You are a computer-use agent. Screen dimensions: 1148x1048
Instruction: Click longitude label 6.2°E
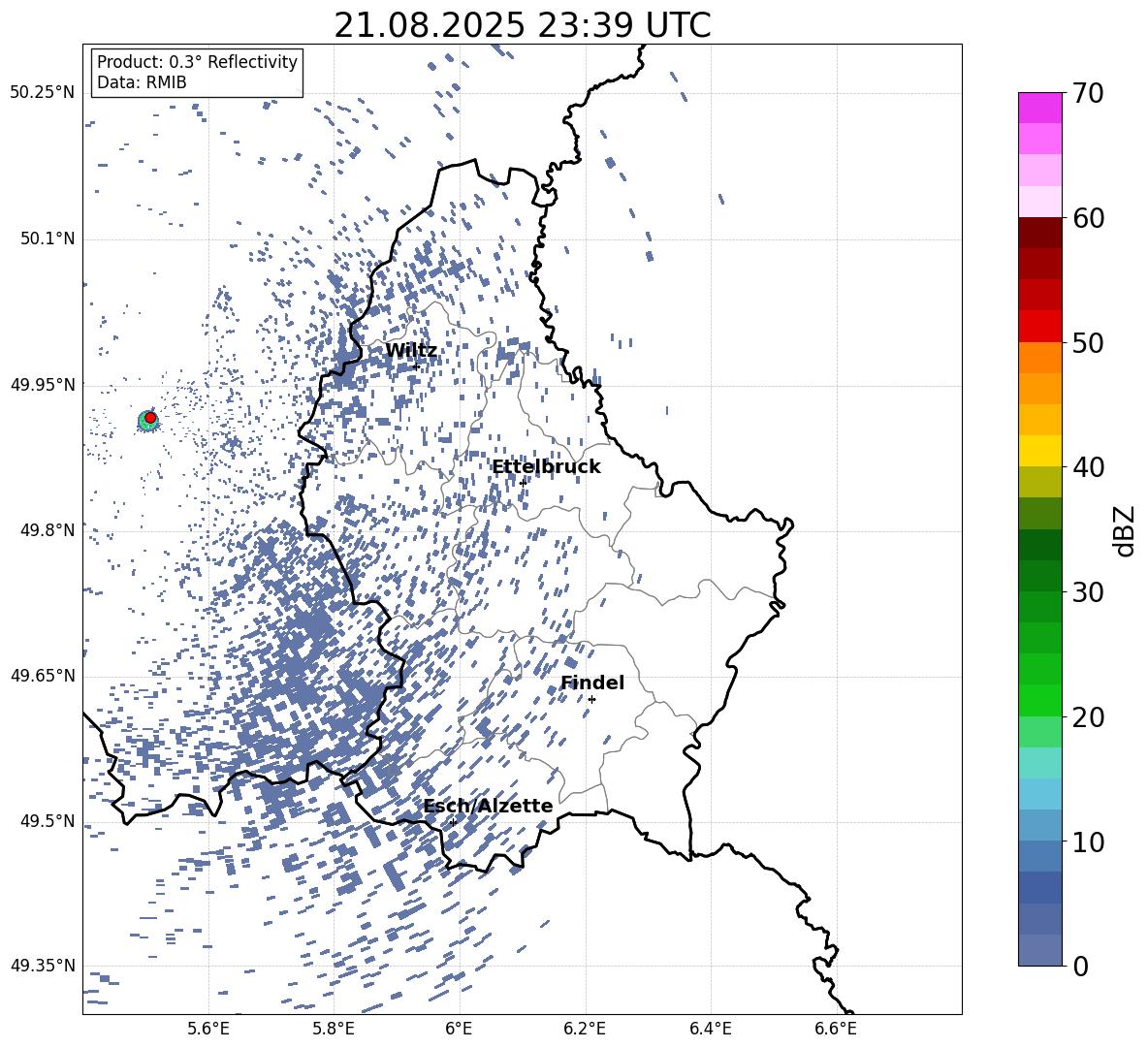[x=585, y=1029]
